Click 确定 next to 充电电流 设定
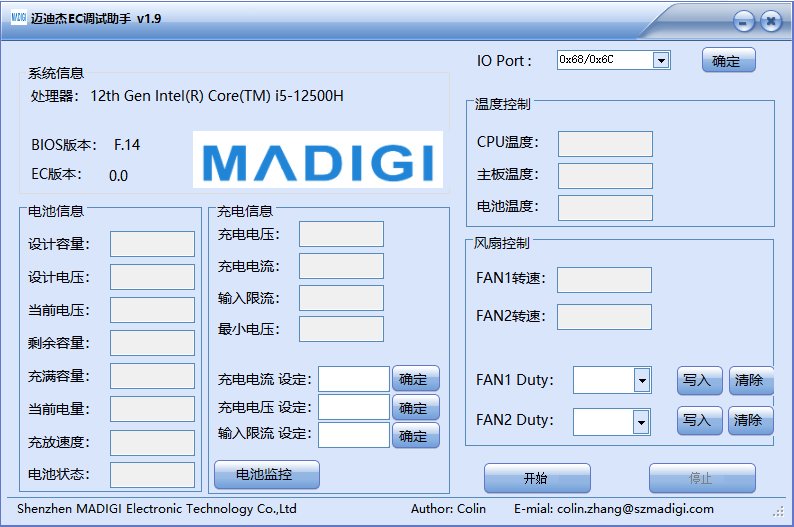The height and width of the screenshot is (527, 794). (x=415, y=380)
